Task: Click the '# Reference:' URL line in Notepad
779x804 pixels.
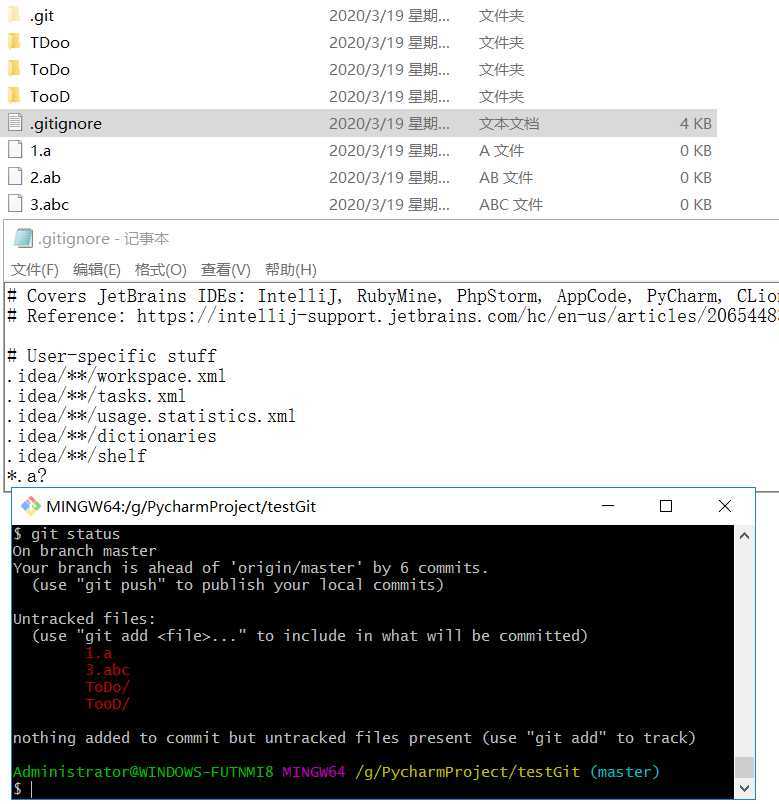Action: pos(393,316)
